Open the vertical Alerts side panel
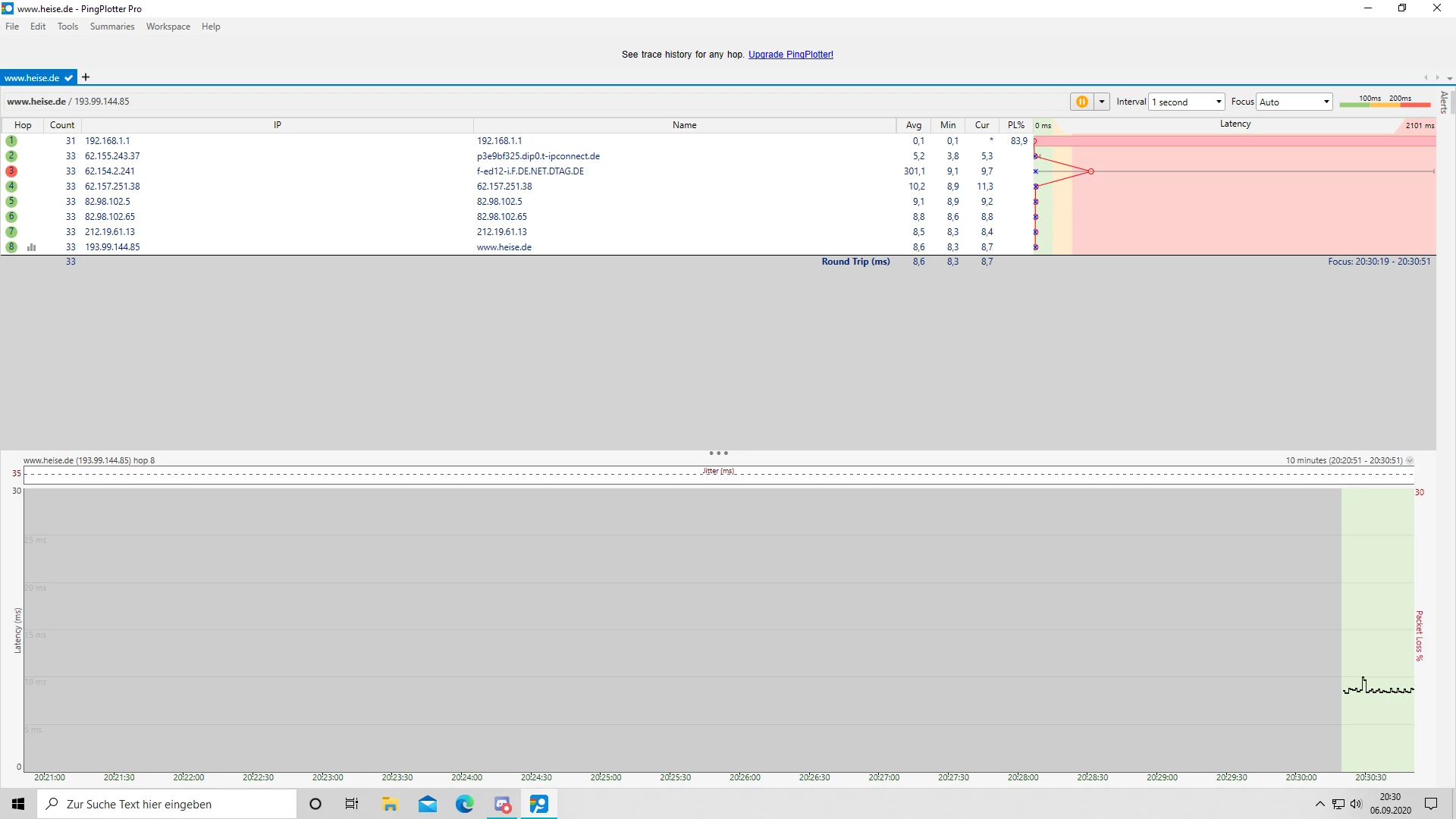Image resolution: width=1456 pixels, height=819 pixels. (1444, 102)
